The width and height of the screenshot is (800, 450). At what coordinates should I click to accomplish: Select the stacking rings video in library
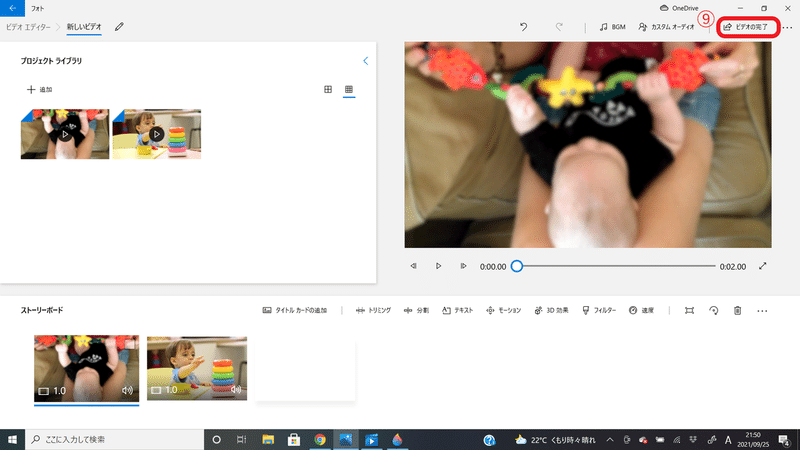157,134
